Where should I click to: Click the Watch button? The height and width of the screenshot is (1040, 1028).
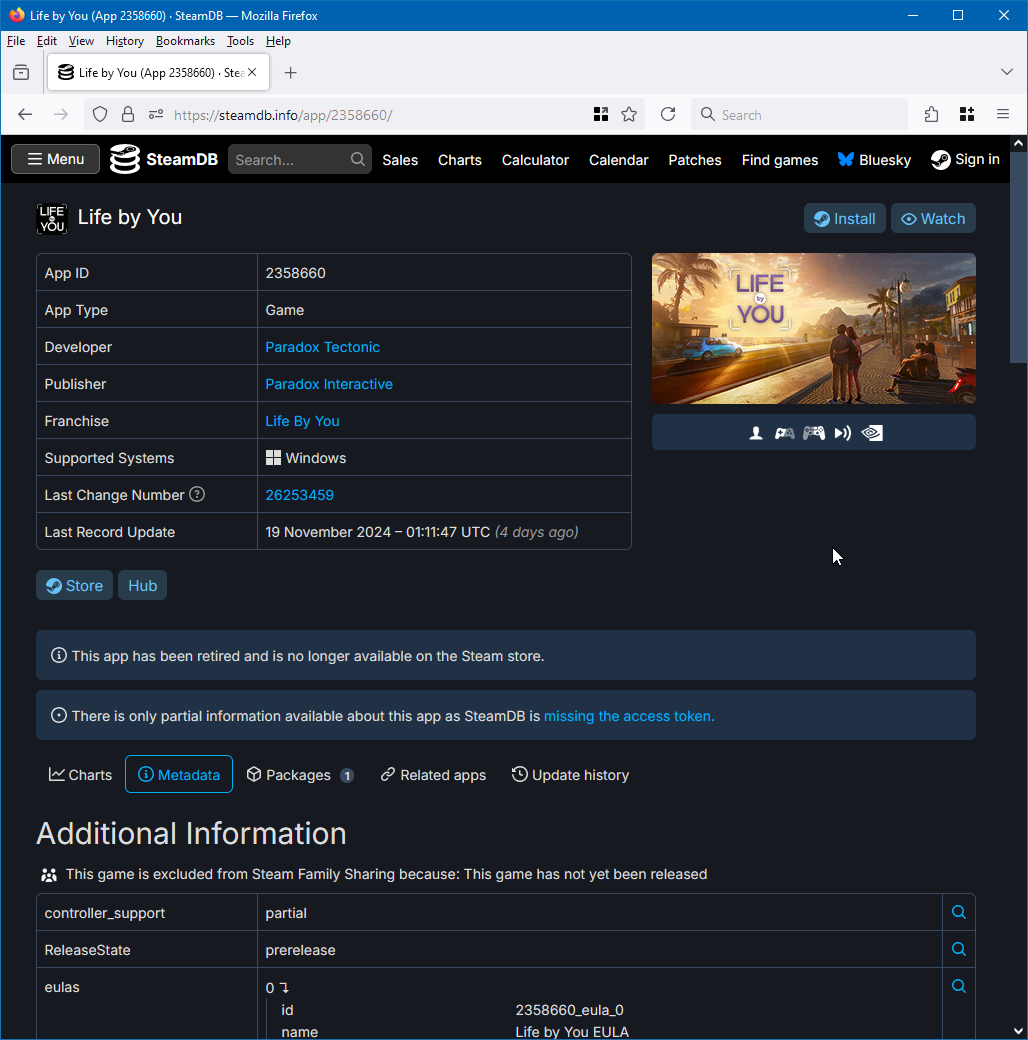click(933, 218)
